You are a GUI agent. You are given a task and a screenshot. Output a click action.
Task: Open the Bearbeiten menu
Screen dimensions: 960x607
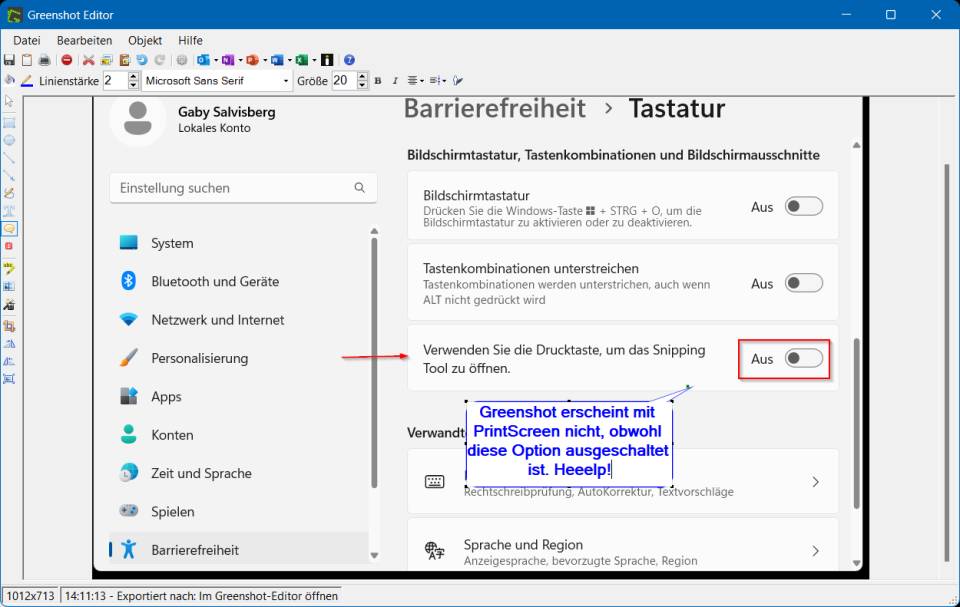(x=84, y=40)
